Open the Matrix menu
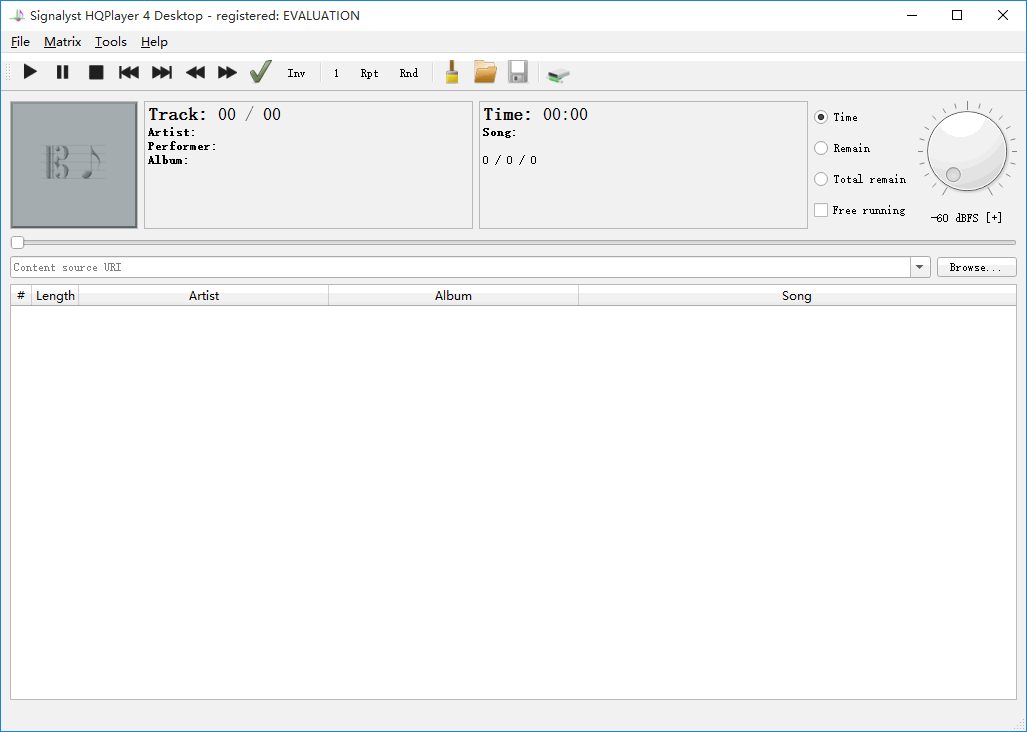This screenshot has height=732, width=1027. tap(62, 42)
